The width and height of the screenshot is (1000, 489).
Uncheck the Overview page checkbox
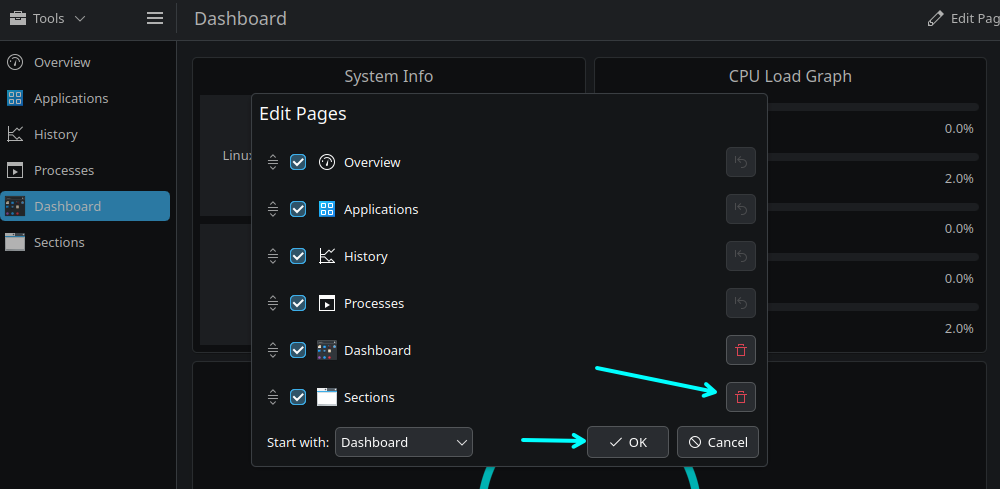[x=298, y=162]
